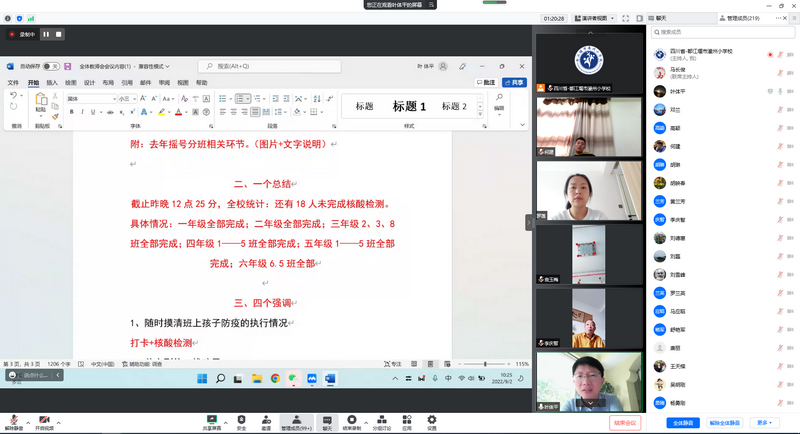Toggle the AutoSave (自动保存) switch
The width and height of the screenshot is (800, 434).
tap(49, 66)
